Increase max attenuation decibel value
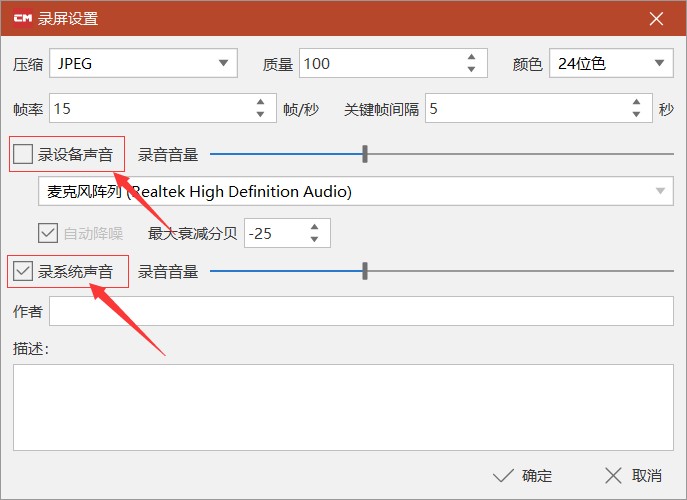Viewport: 687px width, 500px height. coord(314,227)
